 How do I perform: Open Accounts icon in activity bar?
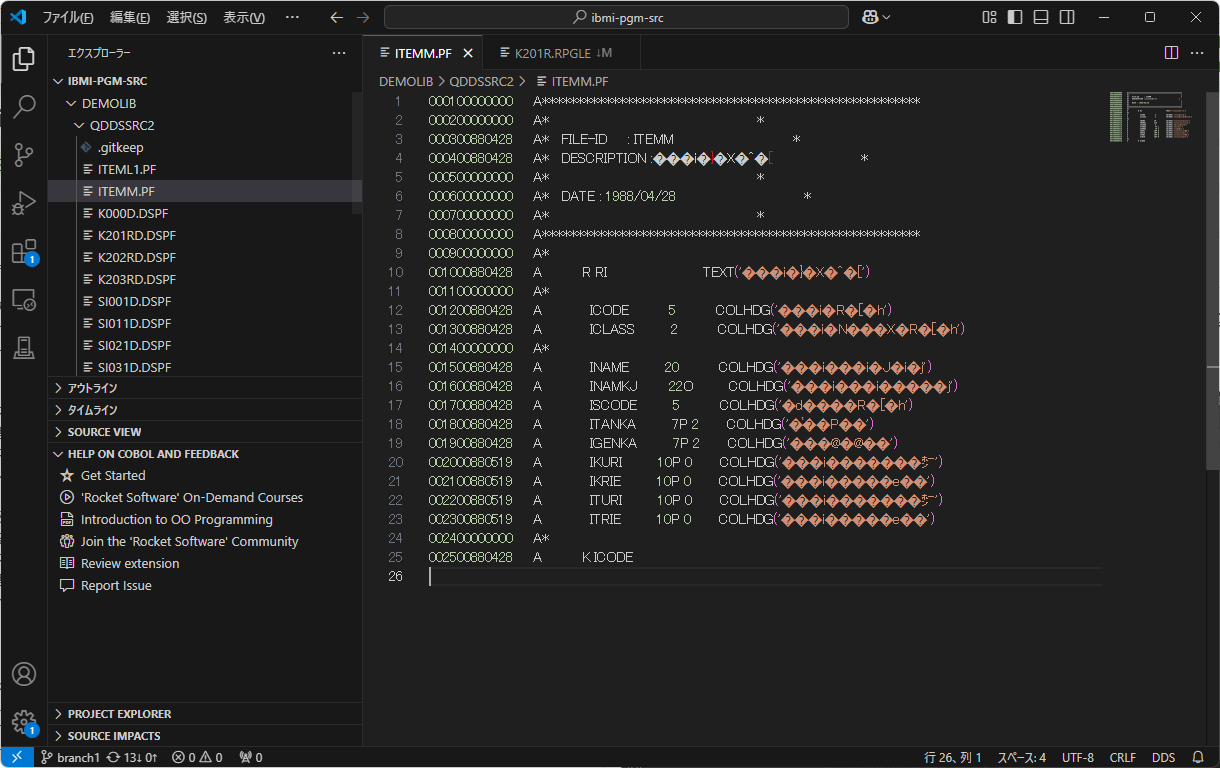[x=24, y=674]
